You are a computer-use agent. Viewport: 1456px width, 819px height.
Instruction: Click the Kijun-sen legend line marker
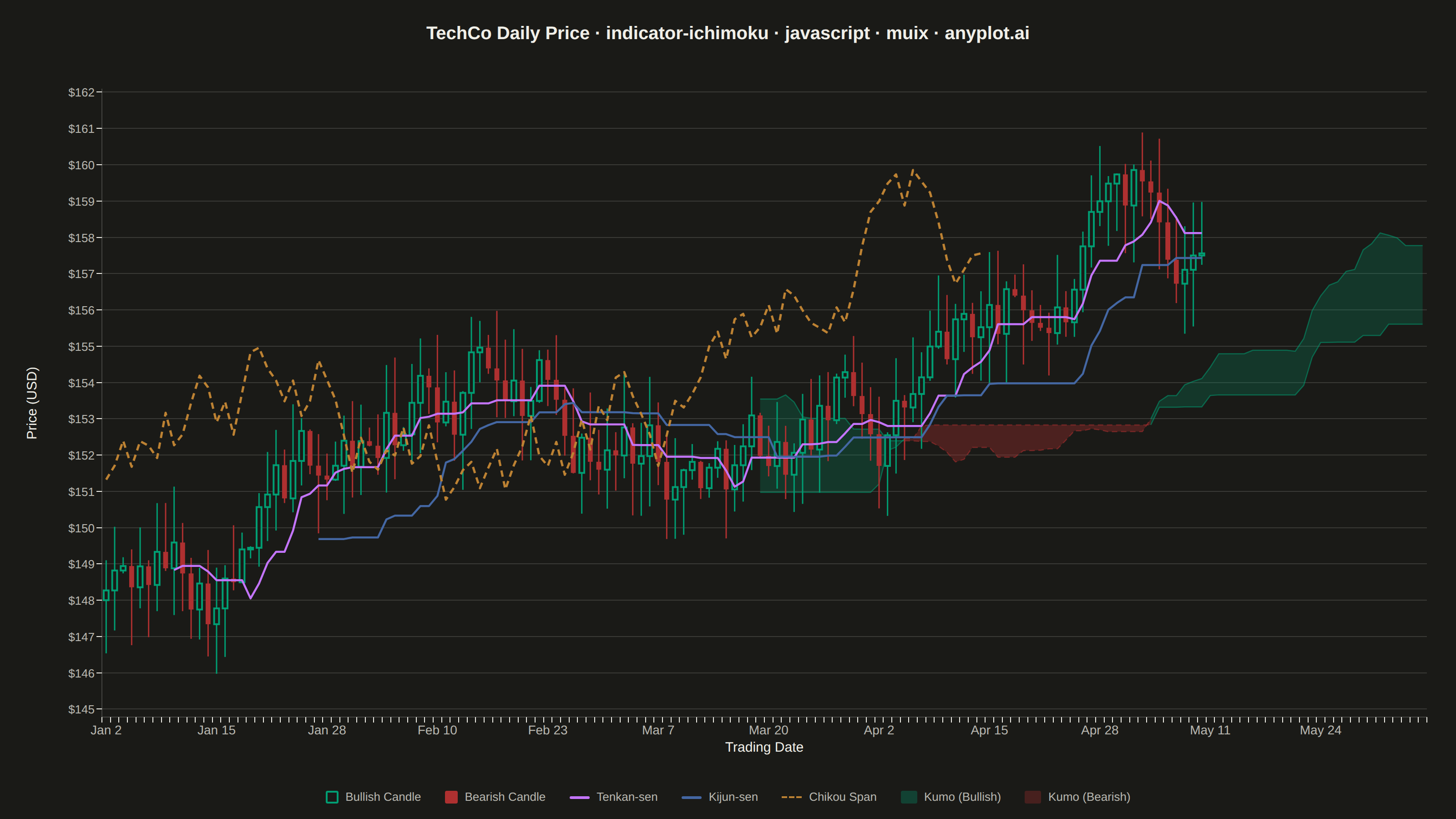[x=691, y=797]
